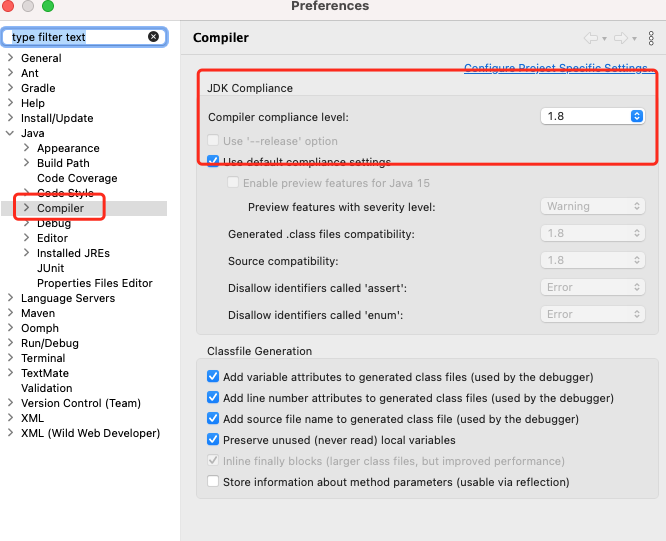Expand the General tree node

tap(11, 57)
